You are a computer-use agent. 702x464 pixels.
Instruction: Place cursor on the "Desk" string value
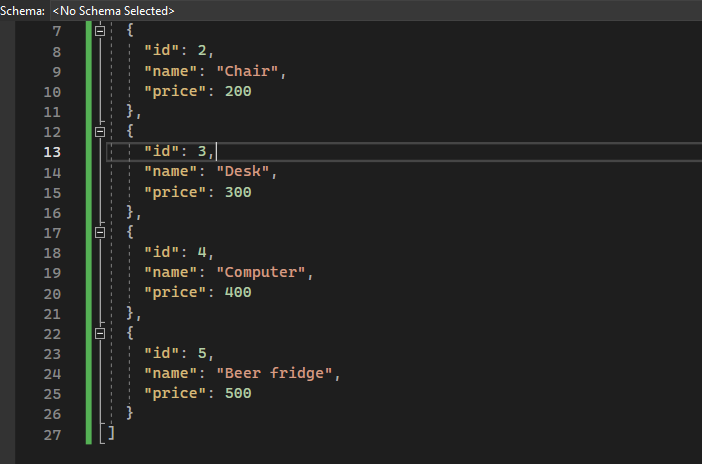[x=243, y=172]
